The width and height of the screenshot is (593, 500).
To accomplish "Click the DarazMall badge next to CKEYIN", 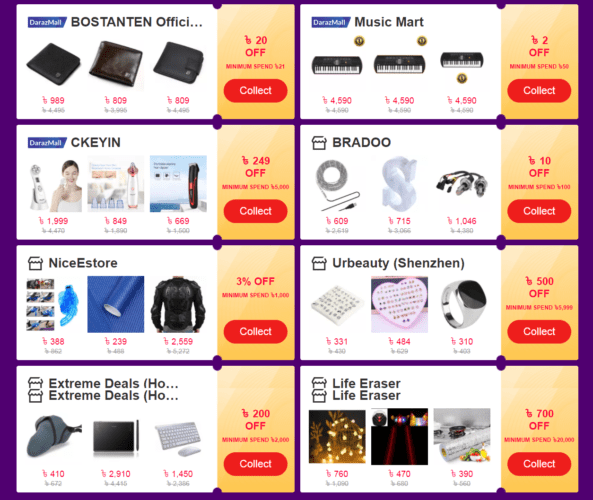I will [47, 143].
